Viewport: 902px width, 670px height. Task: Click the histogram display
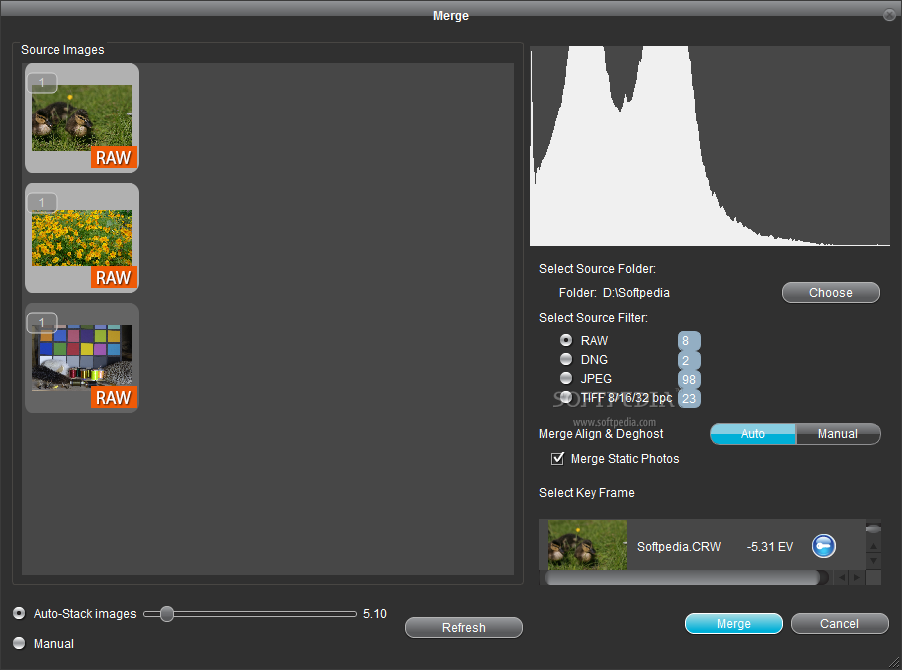pyautogui.click(x=710, y=146)
